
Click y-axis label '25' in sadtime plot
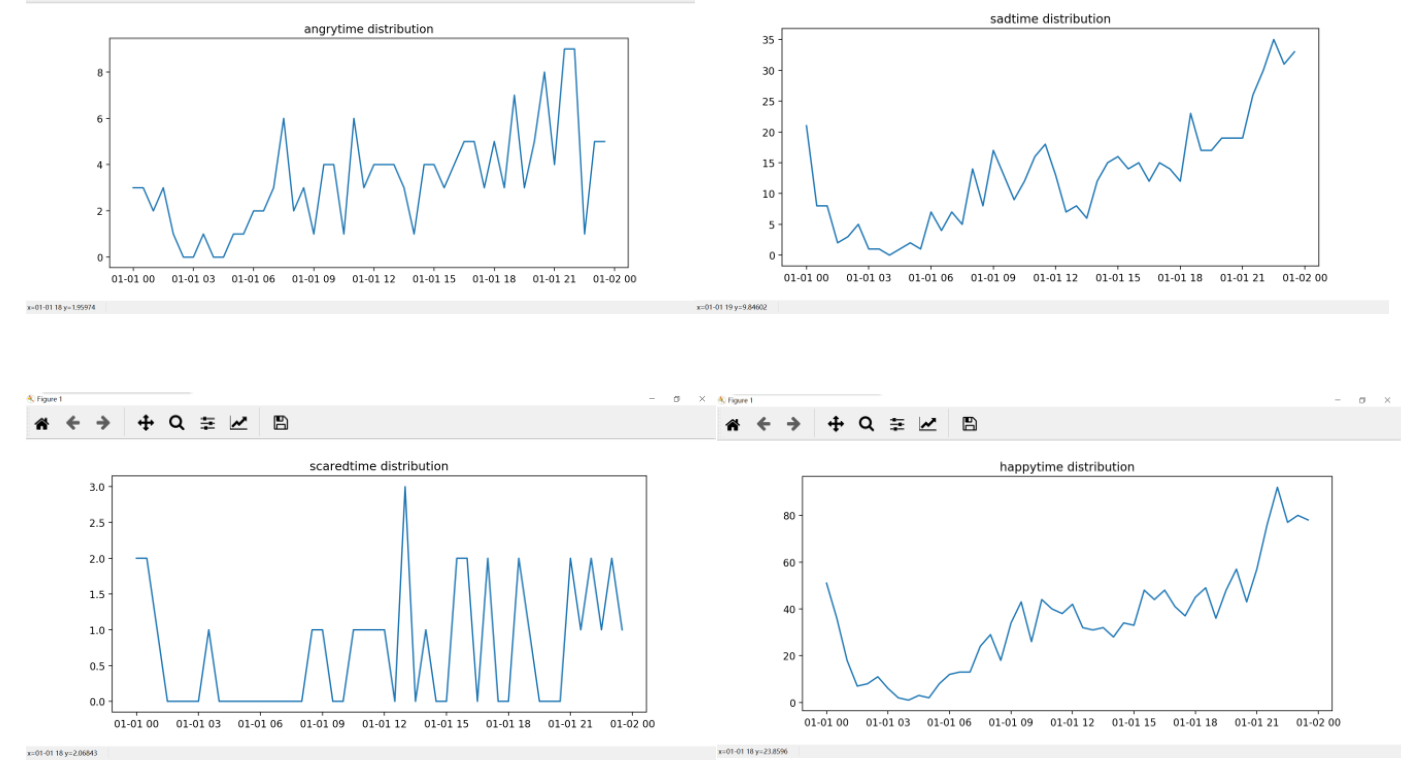(770, 101)
